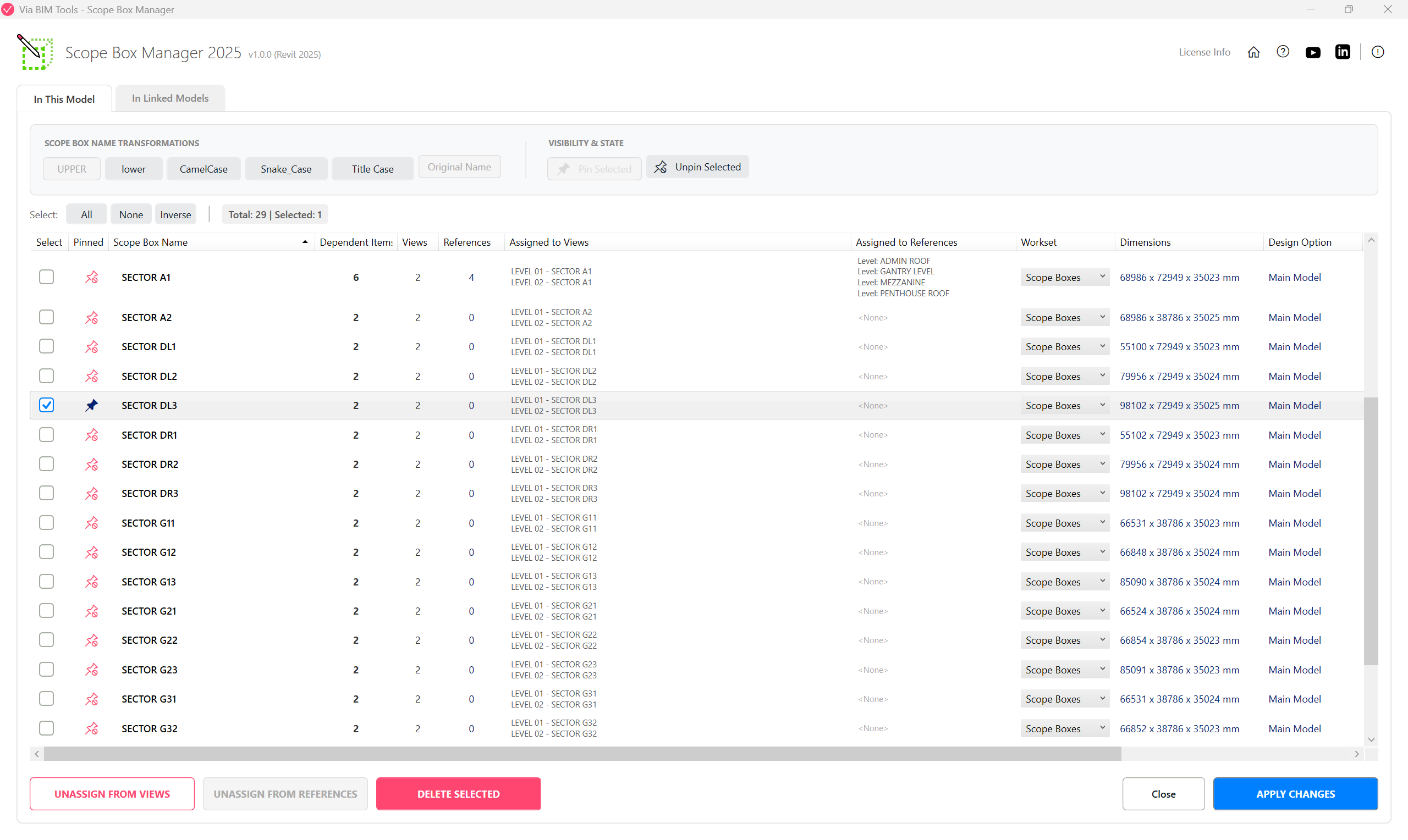Click the Scope Box Manager logo icon
Image resolution: width=1408 pixels, height=840 pixels.
[x=36, y=52]
